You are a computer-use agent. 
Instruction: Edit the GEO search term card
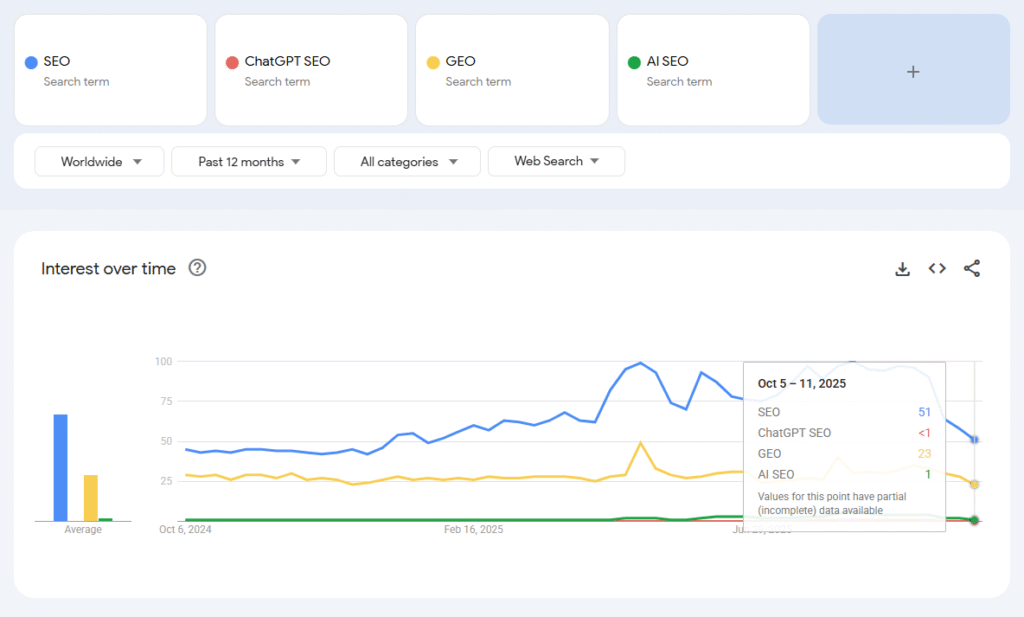click(512, 70)
